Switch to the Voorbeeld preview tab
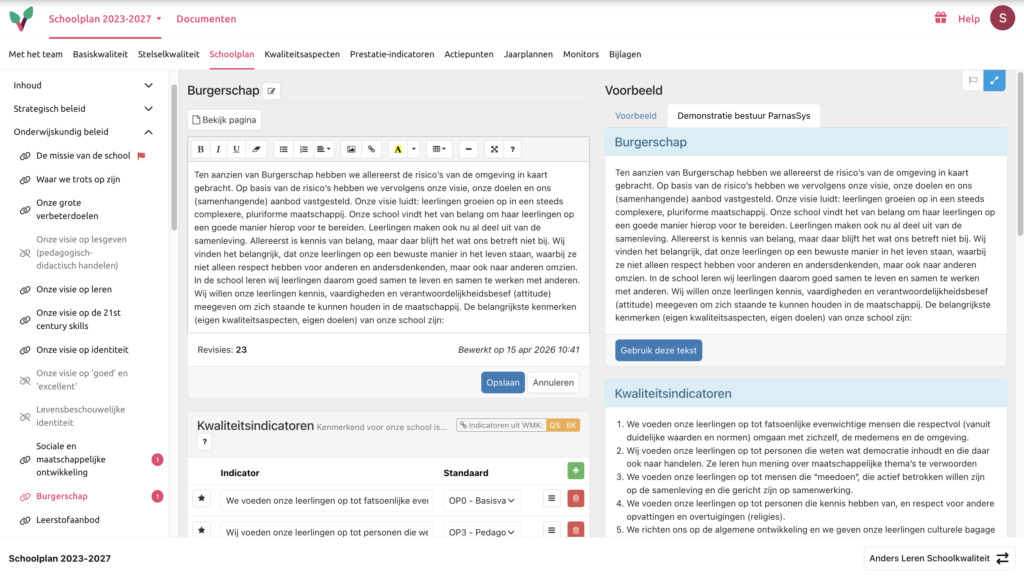 point(635,116)
